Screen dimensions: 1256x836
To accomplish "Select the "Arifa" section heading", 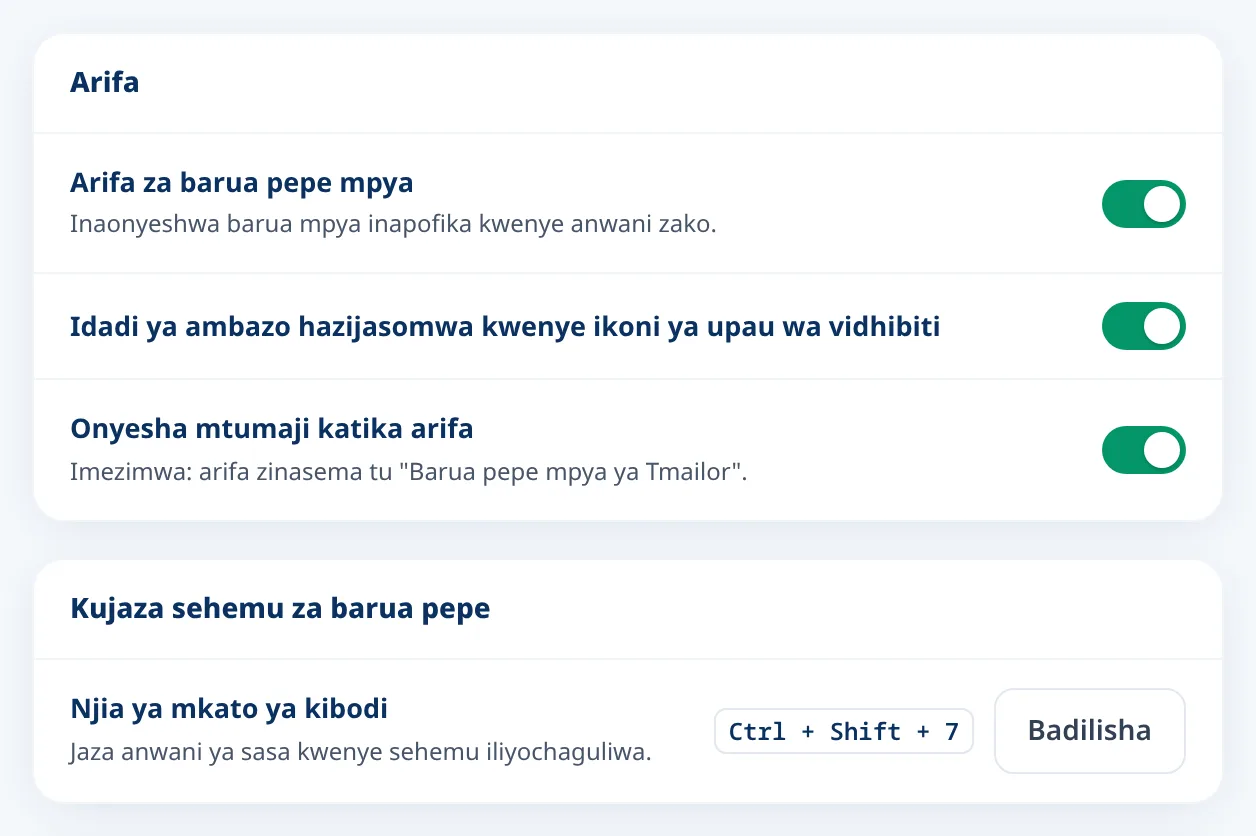I will [105, 82].
